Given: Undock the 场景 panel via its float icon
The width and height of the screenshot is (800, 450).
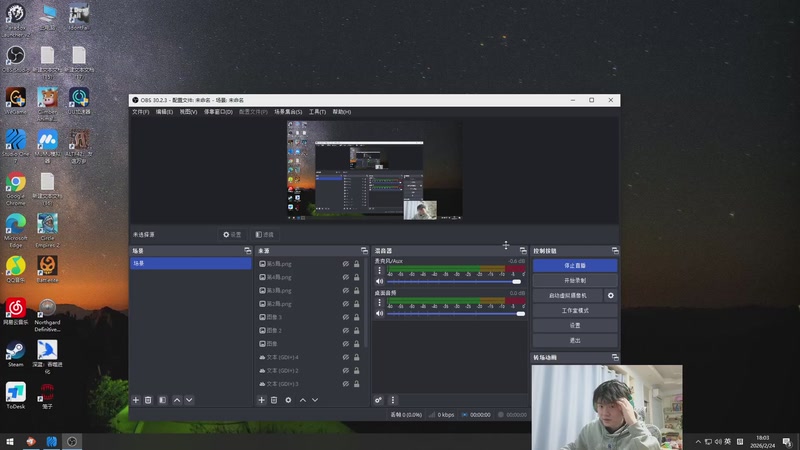Looking at the screenshot, I should 247,251.
